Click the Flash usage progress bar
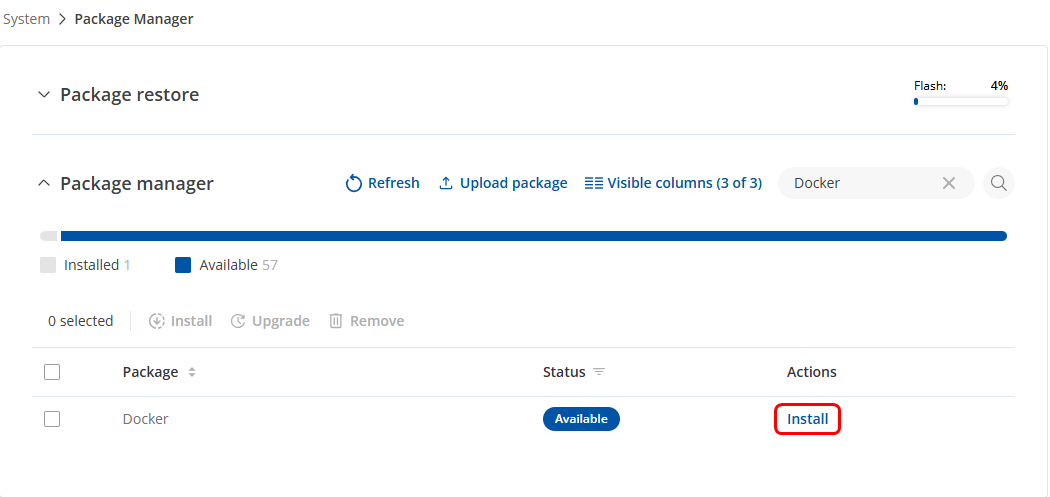 click(x=960, y=101)
